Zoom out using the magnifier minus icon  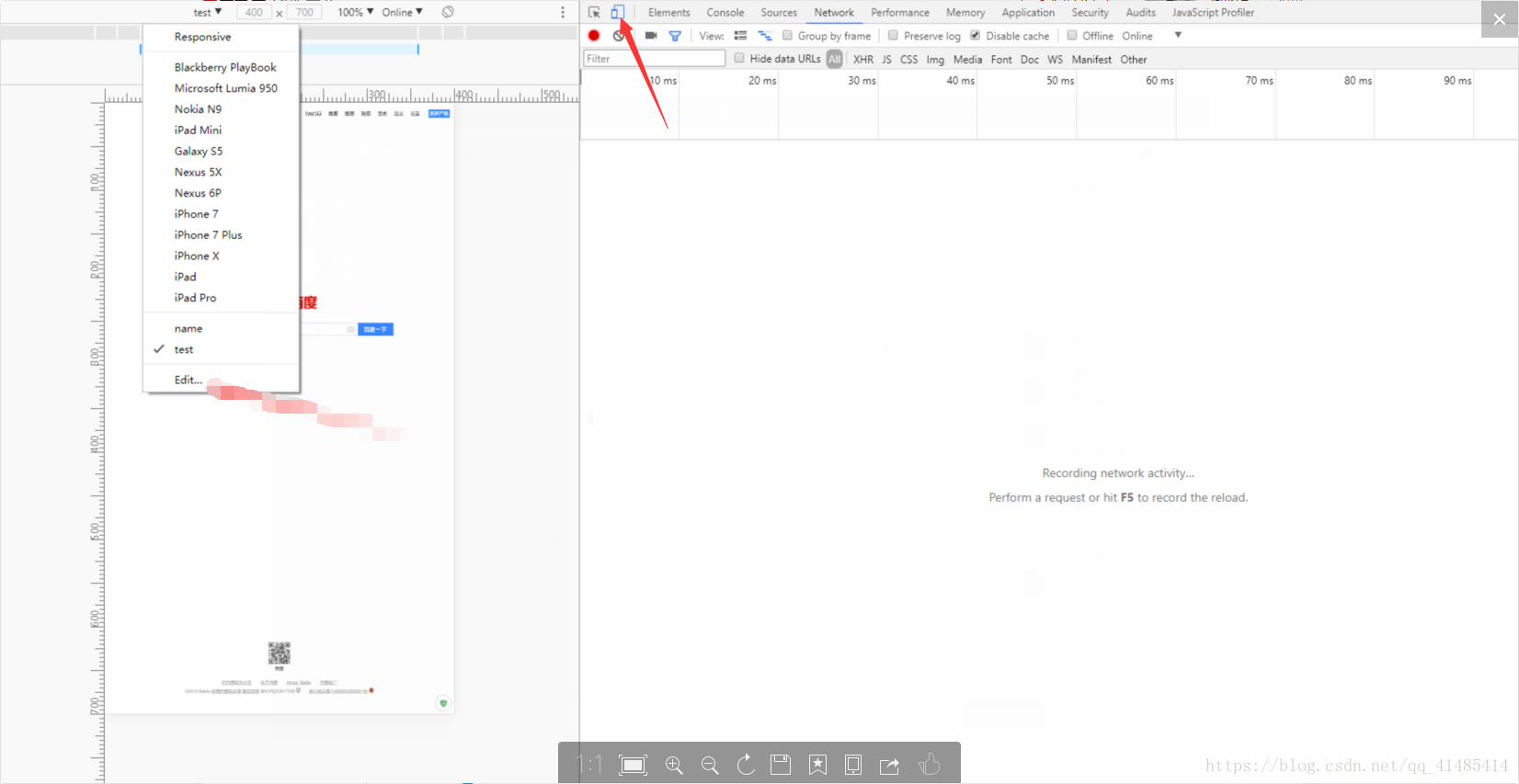(x=710, y=765)
